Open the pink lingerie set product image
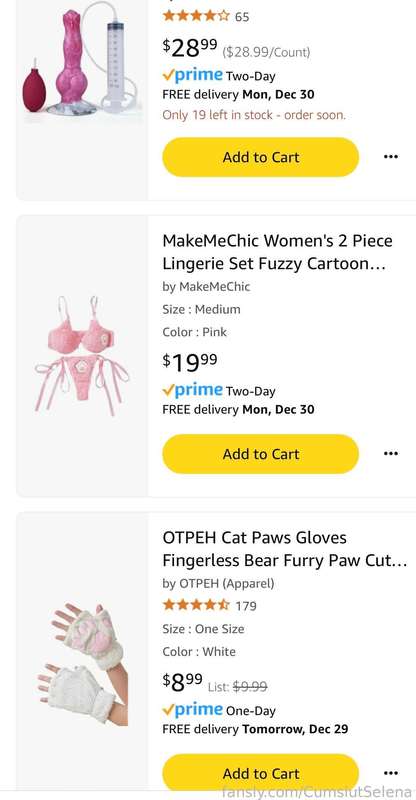Image resolution: width=416 pixels, height=800 pixels. point(82,355)
